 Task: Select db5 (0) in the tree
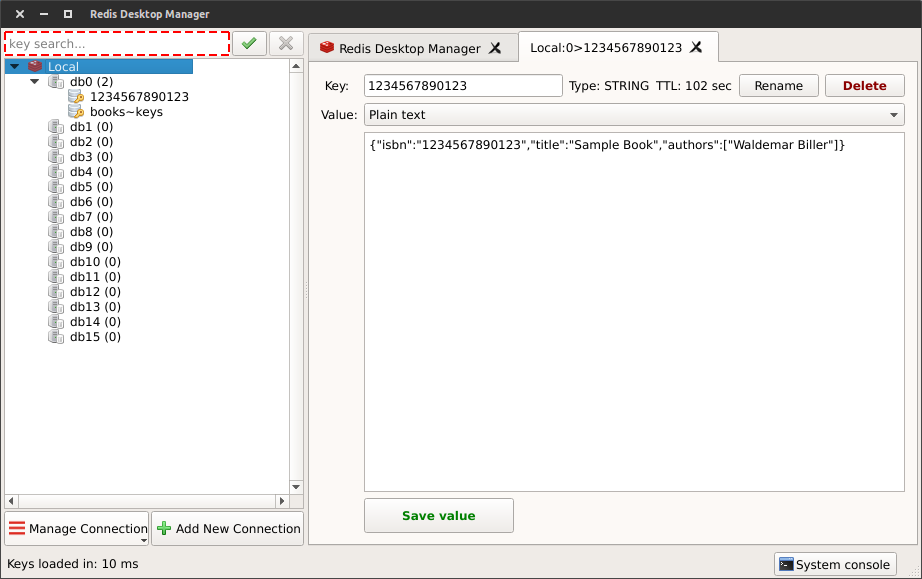point(91,187)
